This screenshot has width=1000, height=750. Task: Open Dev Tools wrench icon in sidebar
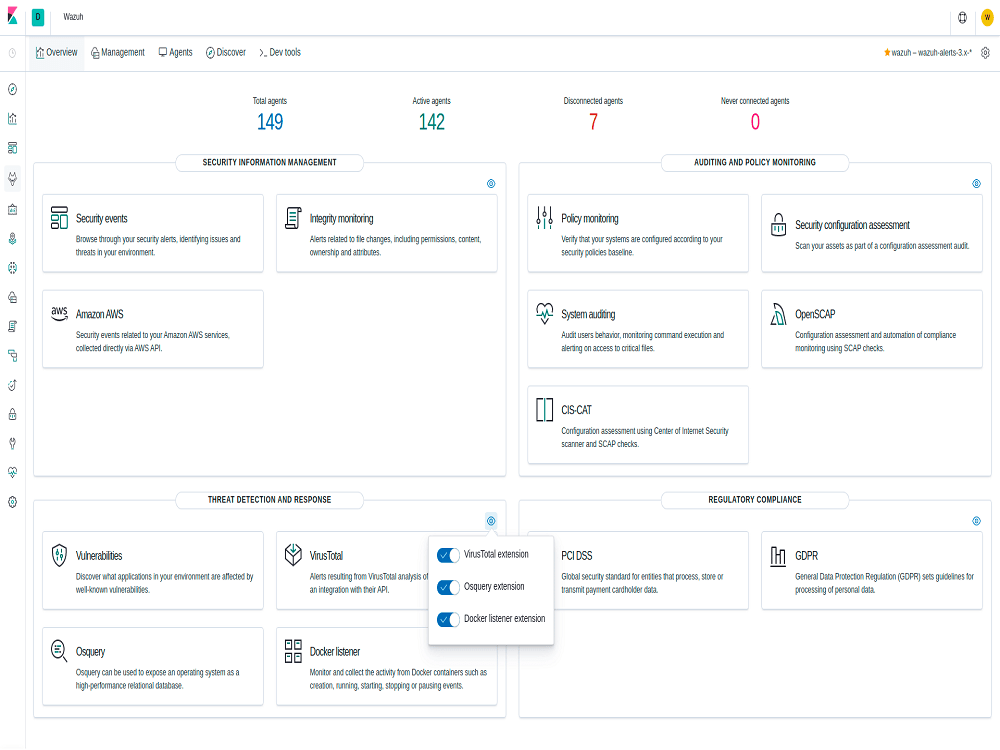point(12,444)
